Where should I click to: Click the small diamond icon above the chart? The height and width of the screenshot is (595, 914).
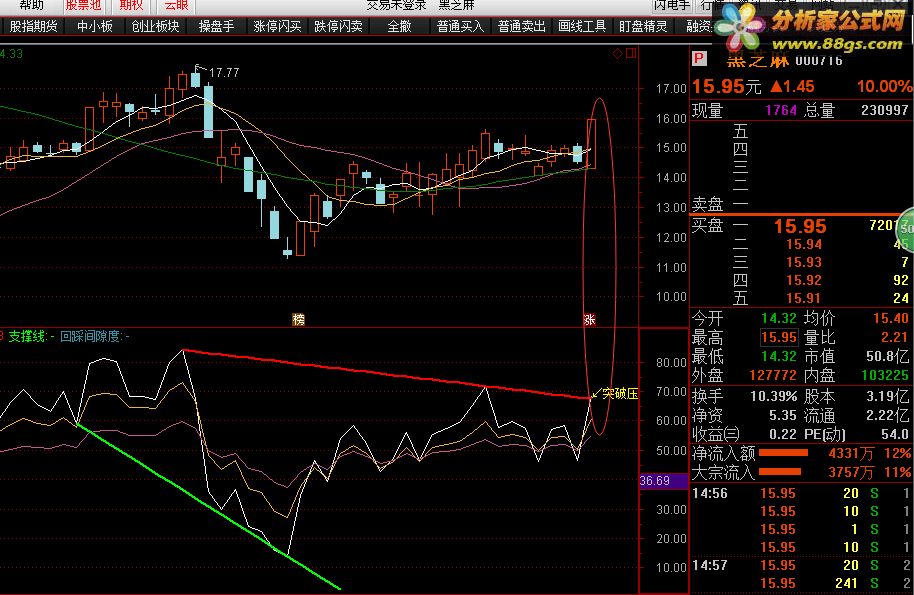617,54
